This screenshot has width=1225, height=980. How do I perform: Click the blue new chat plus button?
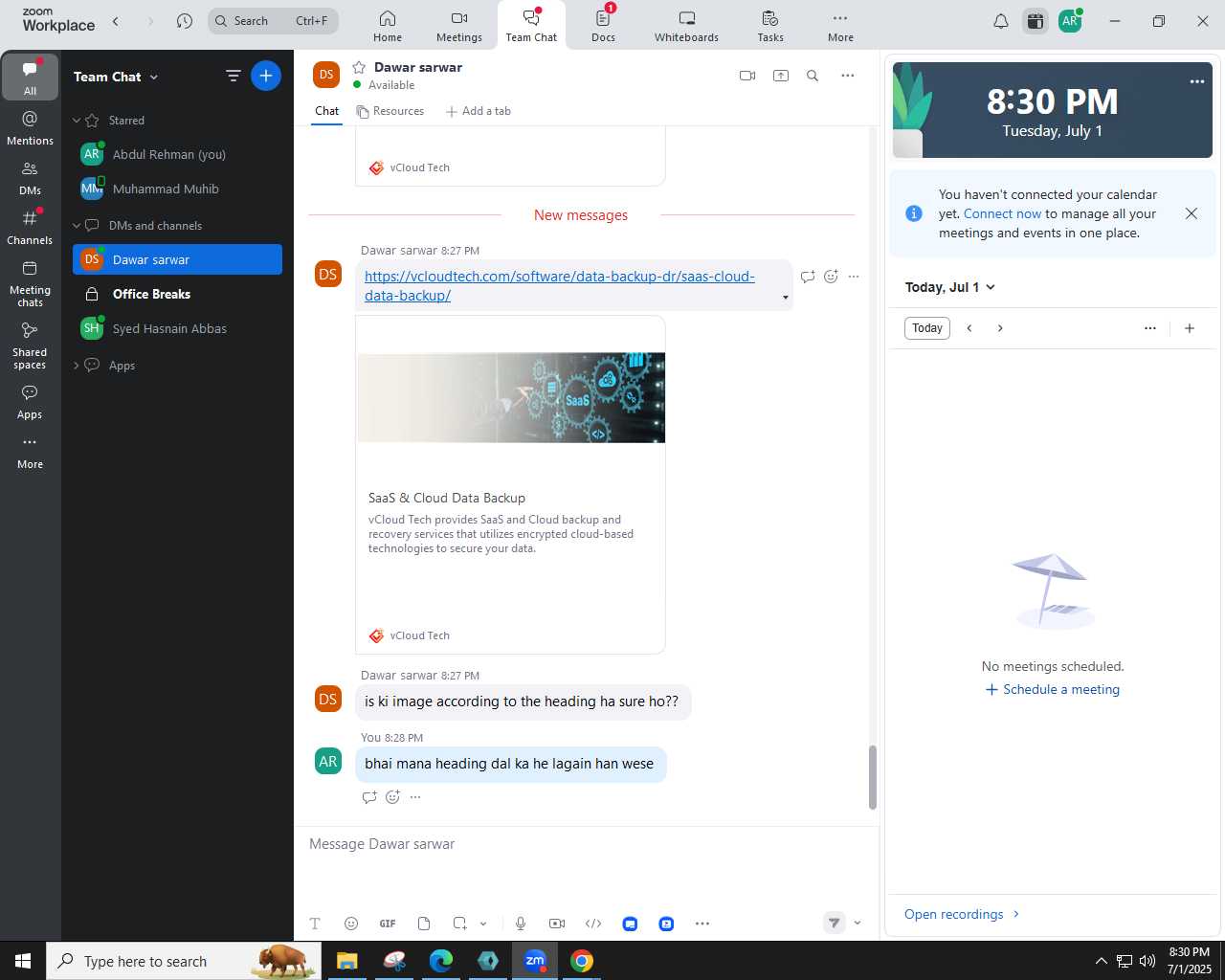[x=266, y=76]
